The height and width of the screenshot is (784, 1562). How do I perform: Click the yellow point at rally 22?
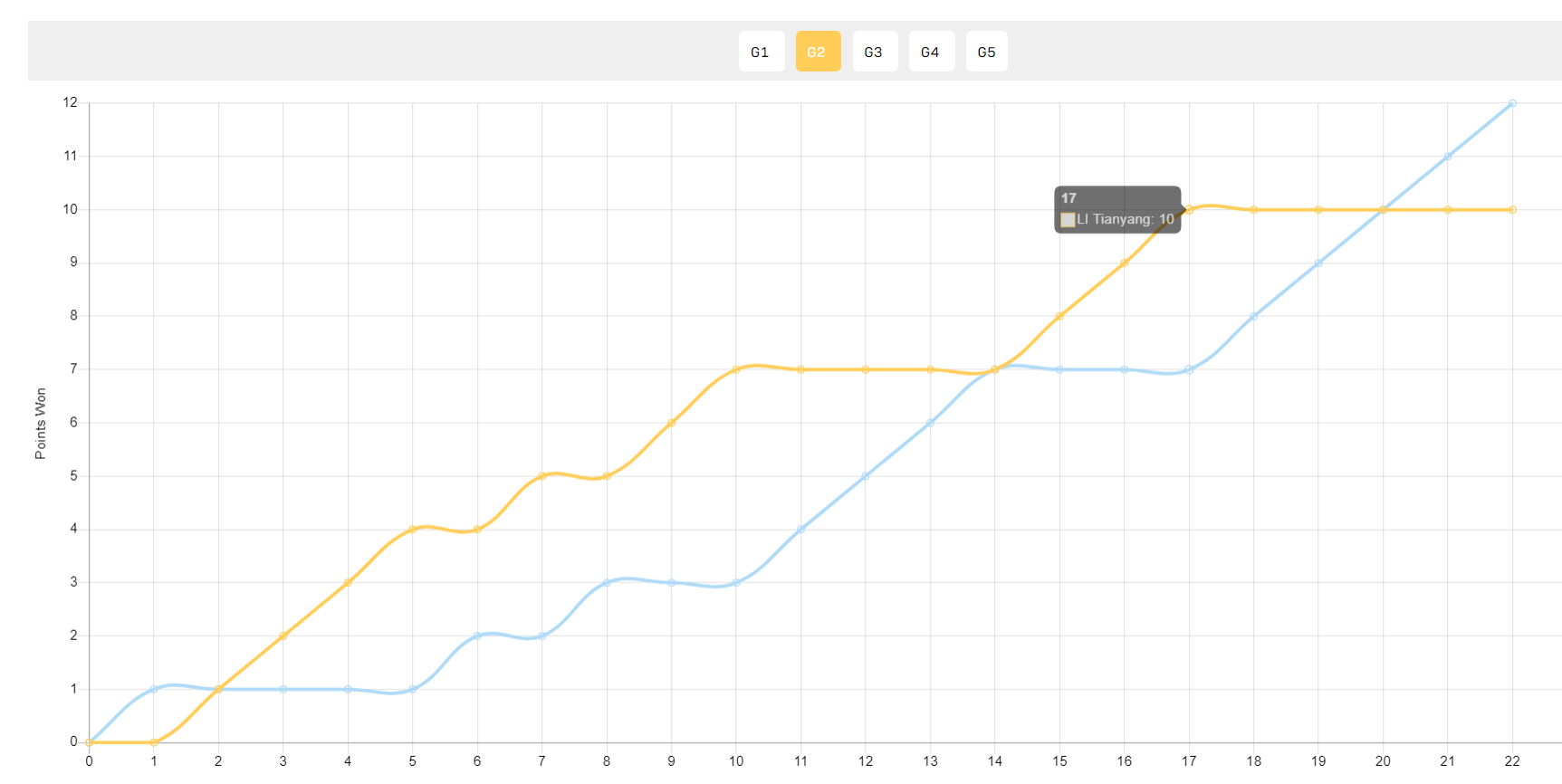coord(1512,210)
